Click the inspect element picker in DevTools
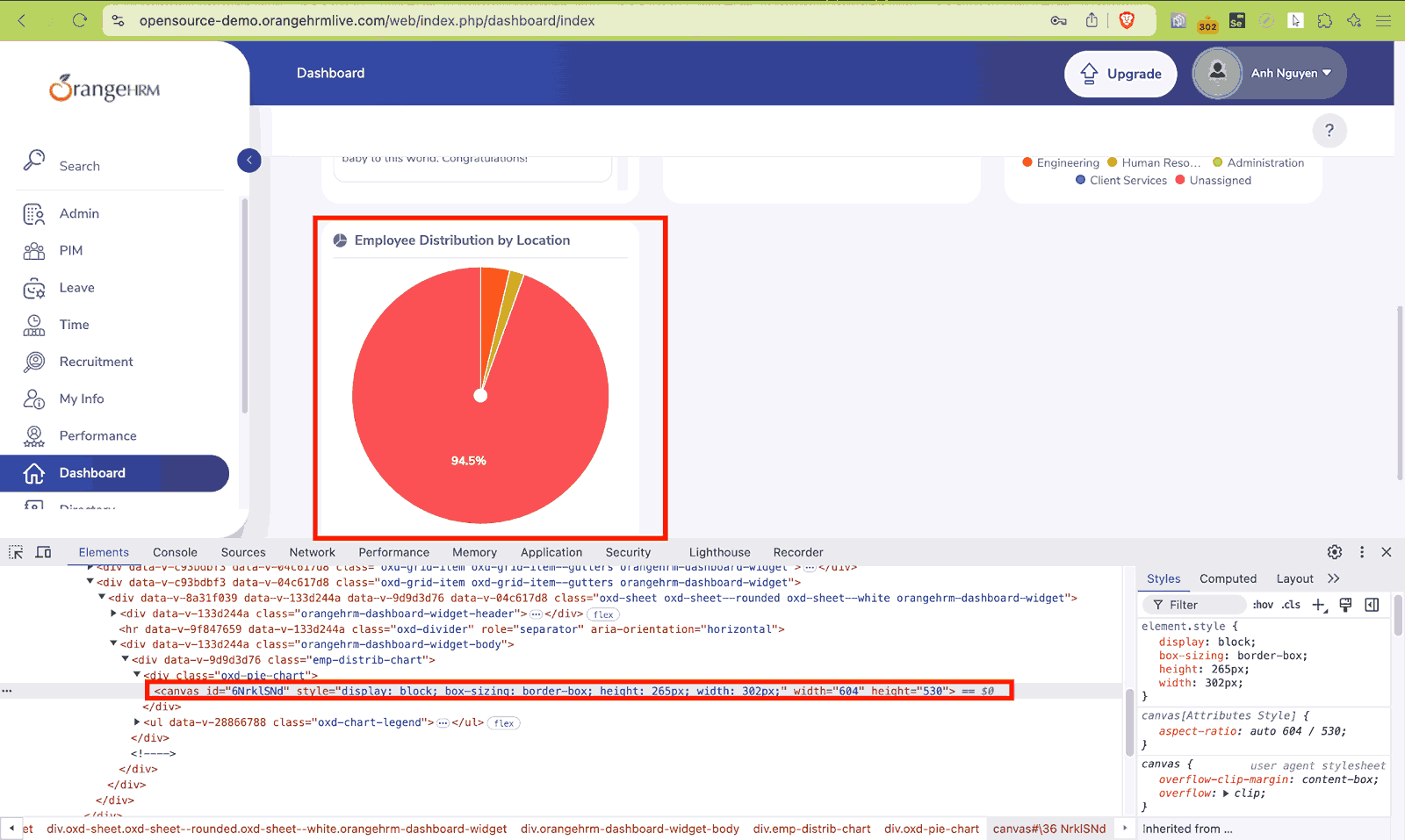 coord(14,552)
